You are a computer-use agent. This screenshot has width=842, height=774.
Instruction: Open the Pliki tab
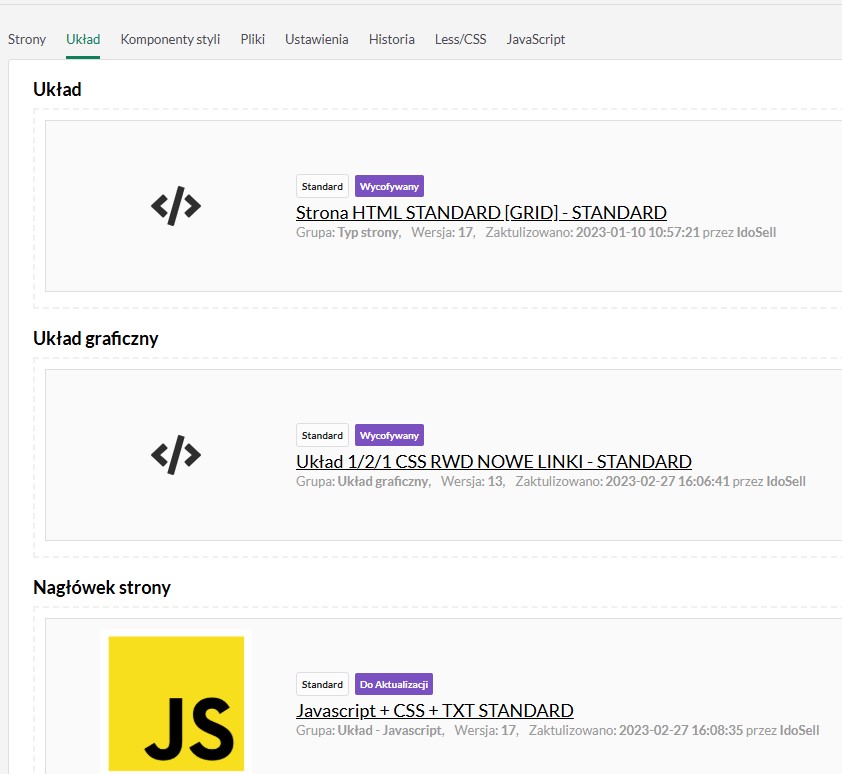pyautogui.click(x=252, y=39)
